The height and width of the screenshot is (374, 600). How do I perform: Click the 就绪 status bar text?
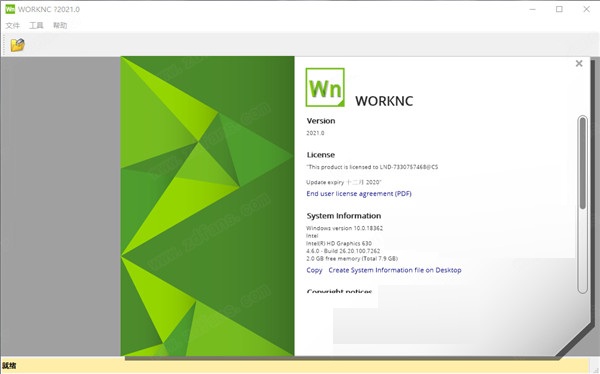[9, 366]
